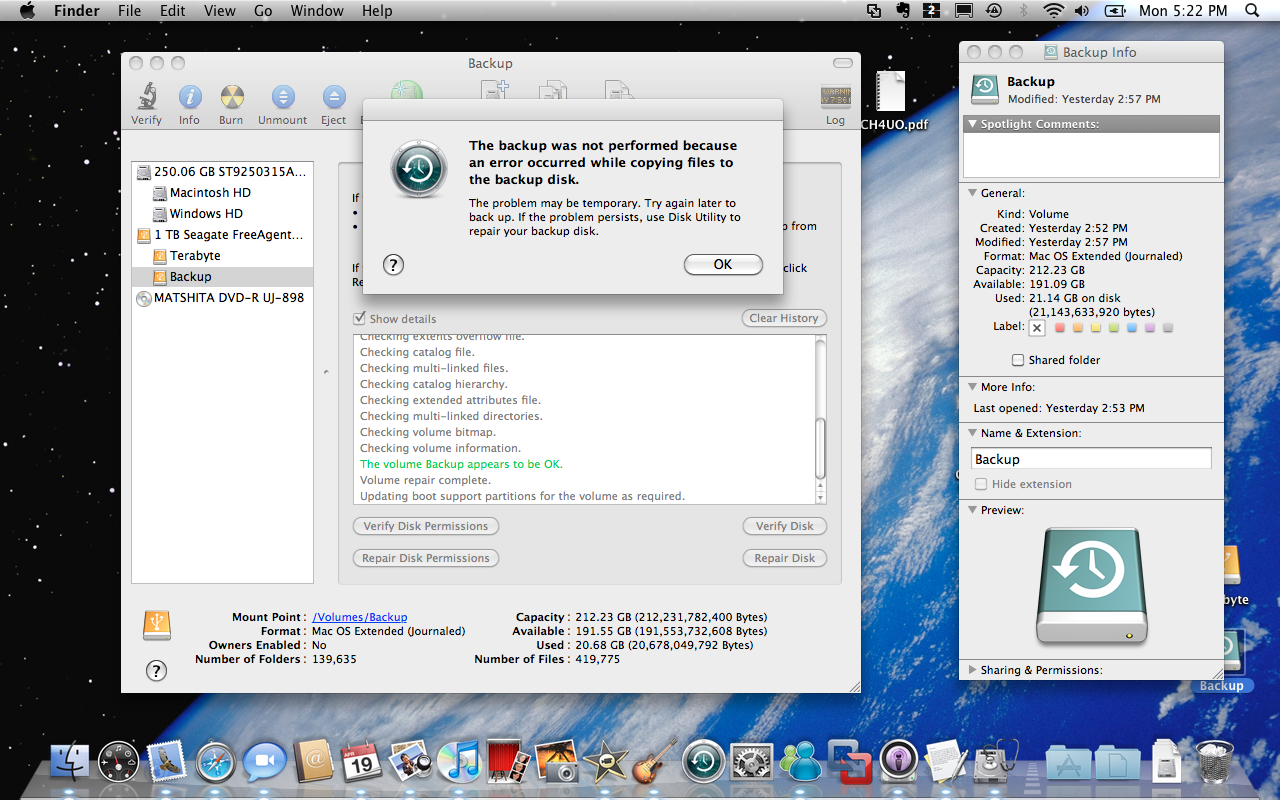The image size is (1280, 800).
Task: Click the Unmount toolbar icon
Action: [x=283, y=103]
